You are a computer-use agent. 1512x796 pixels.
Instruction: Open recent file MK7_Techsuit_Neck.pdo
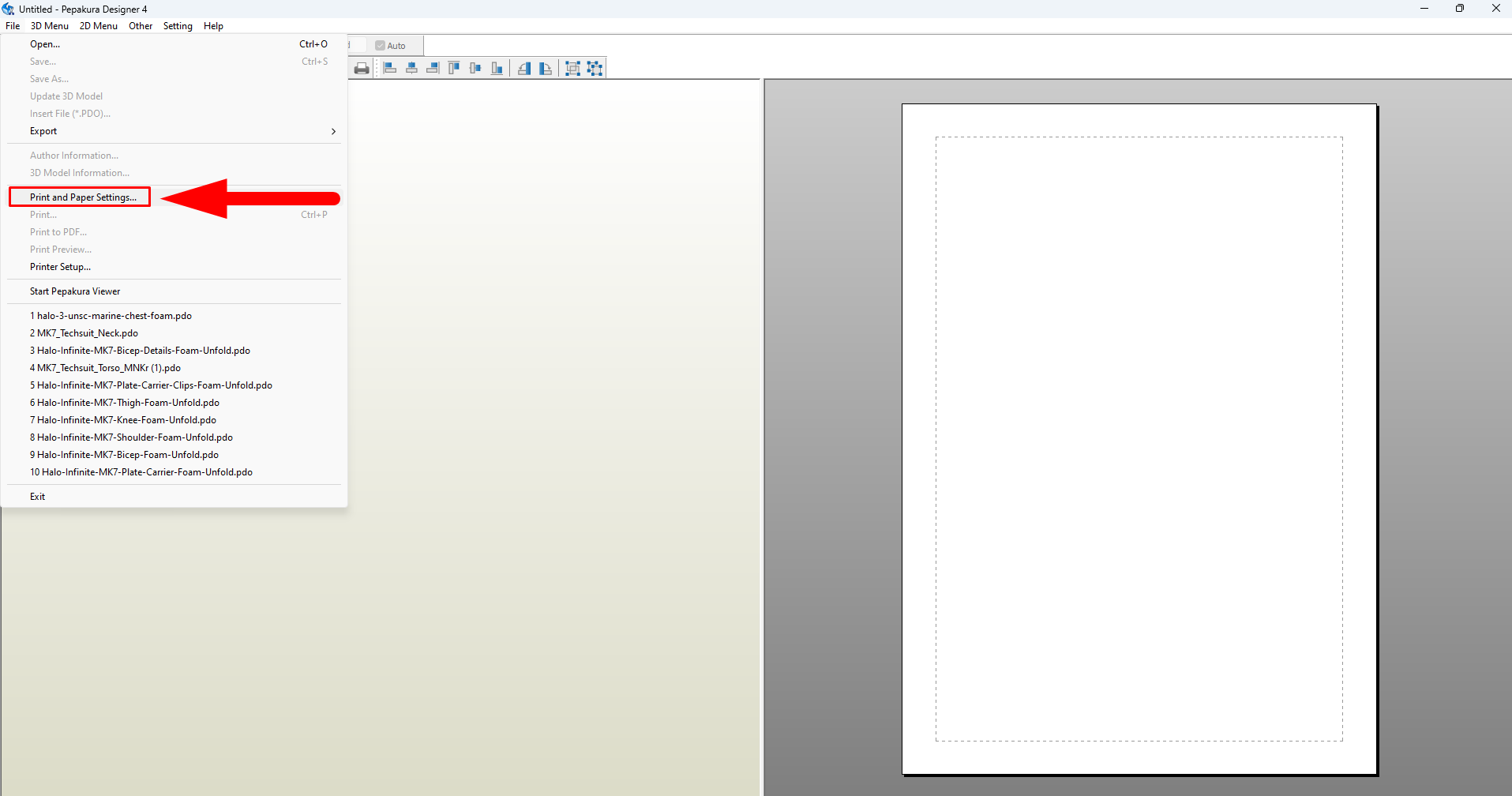174,333
